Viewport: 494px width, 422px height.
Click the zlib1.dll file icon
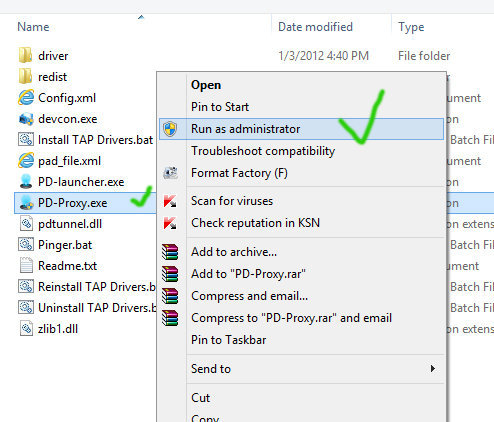pos(26,329)
